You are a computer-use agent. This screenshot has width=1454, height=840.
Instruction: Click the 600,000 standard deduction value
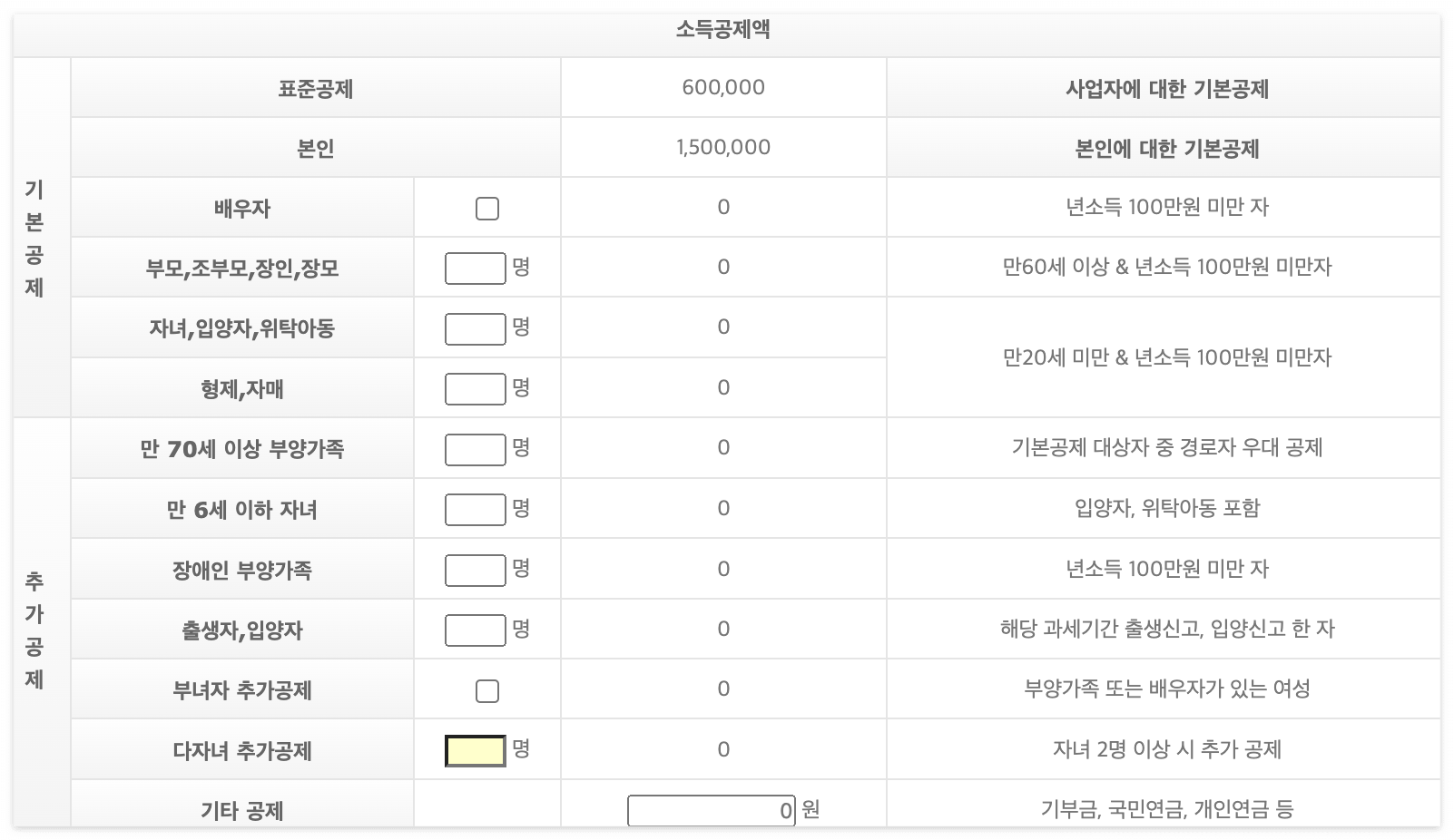(x=723, y=87)
